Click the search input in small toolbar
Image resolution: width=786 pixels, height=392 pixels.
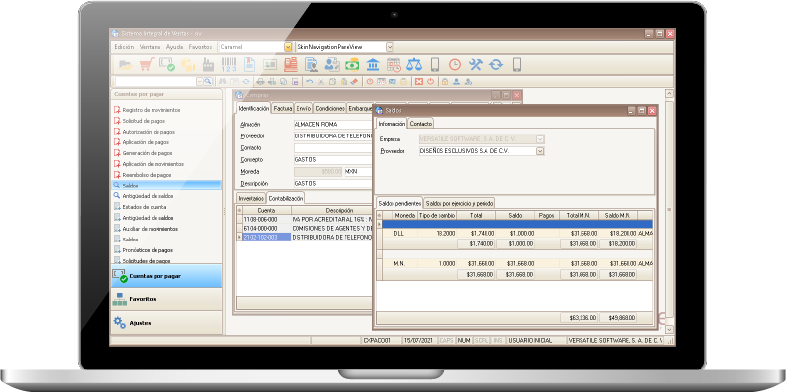[156, 81]
